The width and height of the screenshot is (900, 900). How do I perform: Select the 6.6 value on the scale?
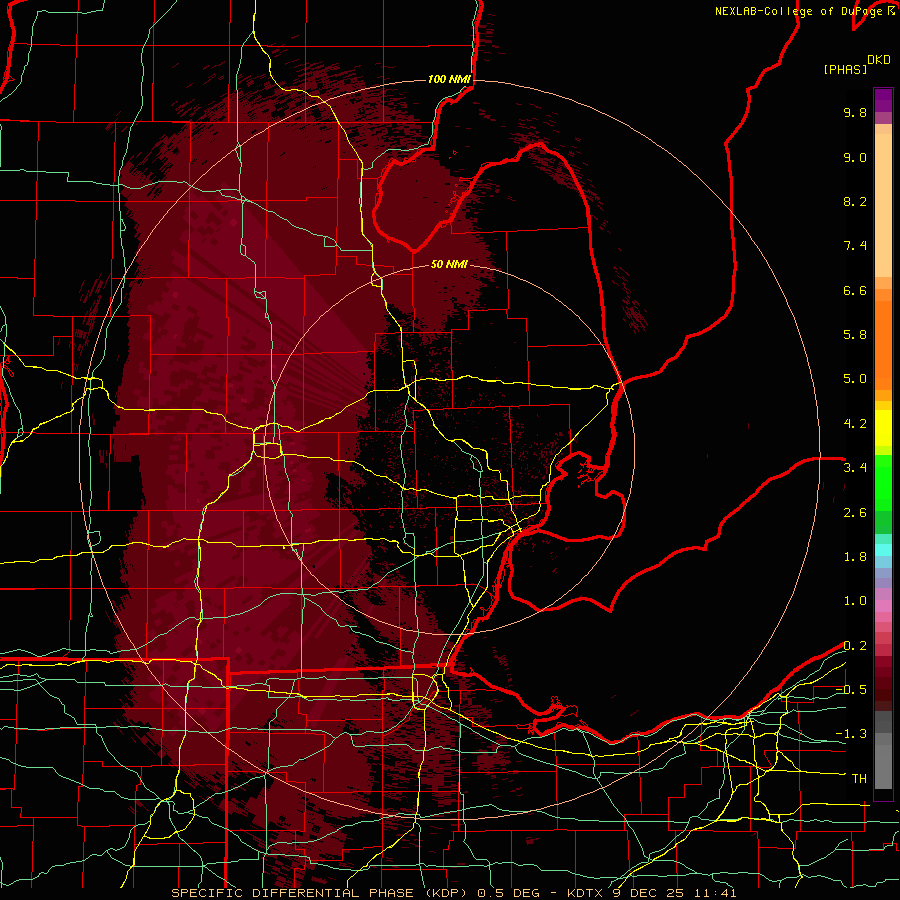pos(855,290)
